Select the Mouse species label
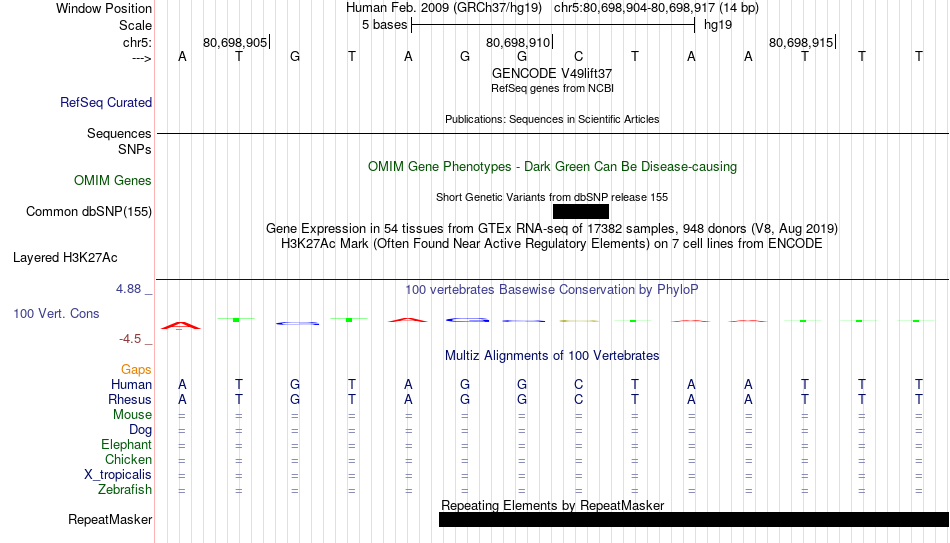The height and width of the screenshot is (543, 950). 132,415
